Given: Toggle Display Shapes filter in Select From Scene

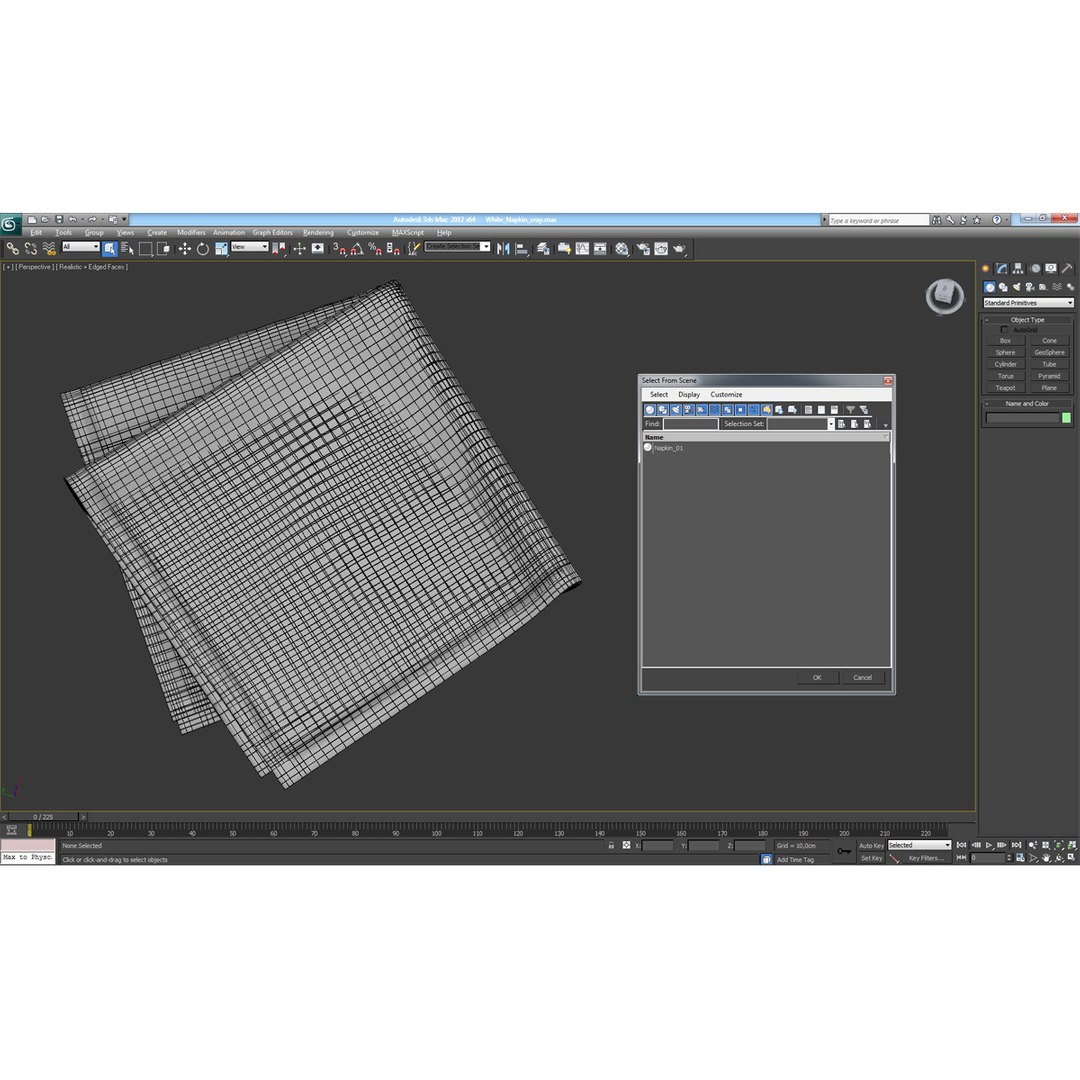Looking at the screenshot, I should pyautogui.click(x=663, y=410).
